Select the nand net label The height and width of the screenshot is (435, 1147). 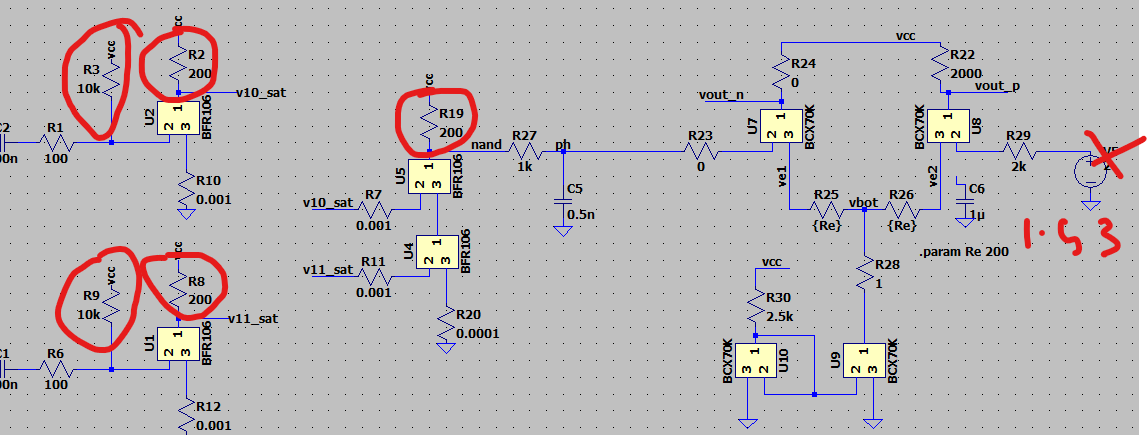486,145
